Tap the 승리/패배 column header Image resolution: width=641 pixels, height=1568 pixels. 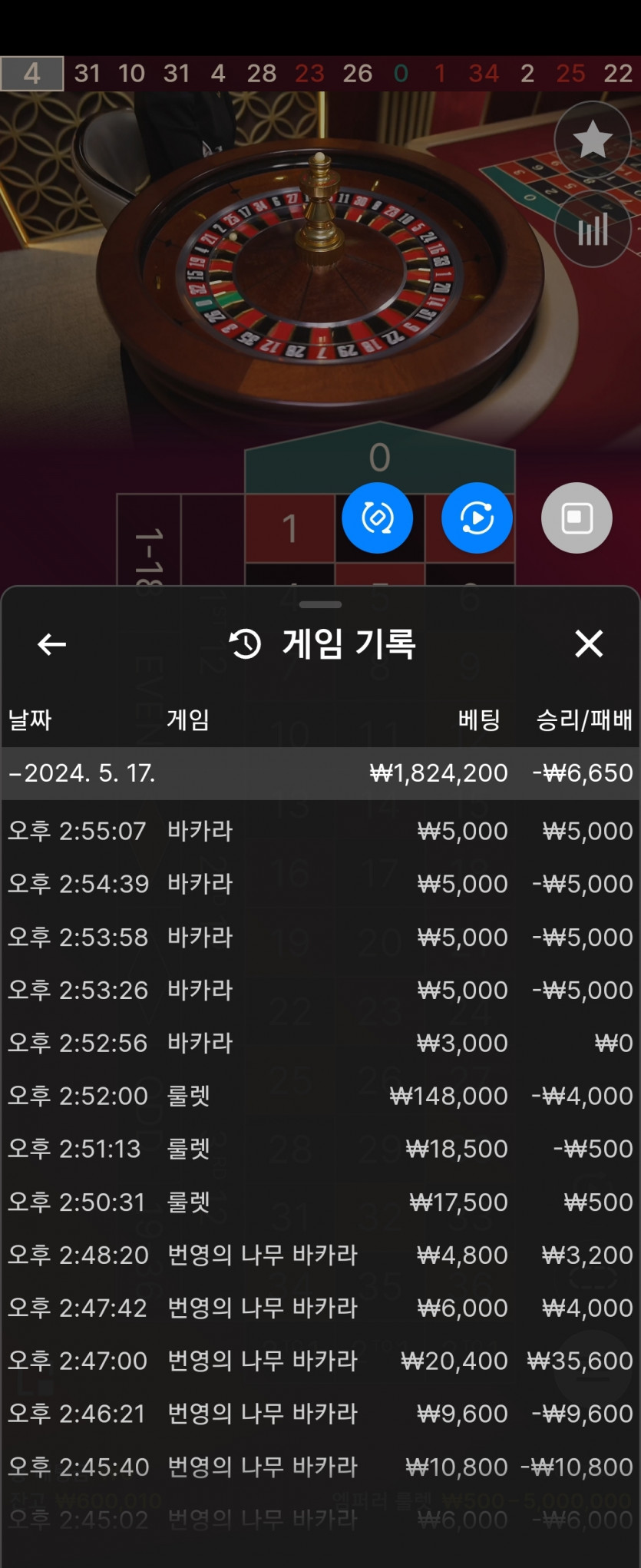tap(584, 719)
